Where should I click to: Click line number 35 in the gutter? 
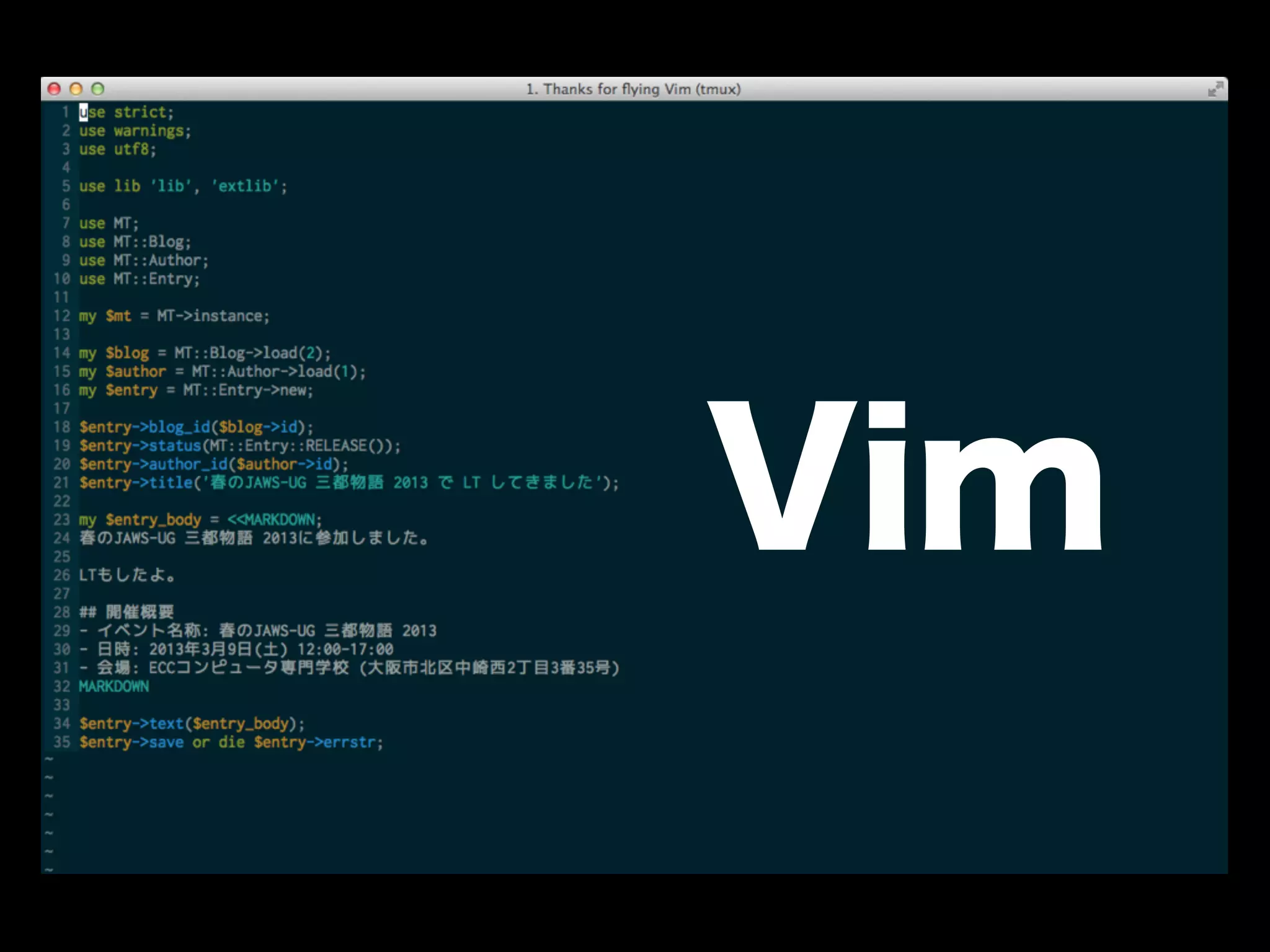click(x=62, y=743)
